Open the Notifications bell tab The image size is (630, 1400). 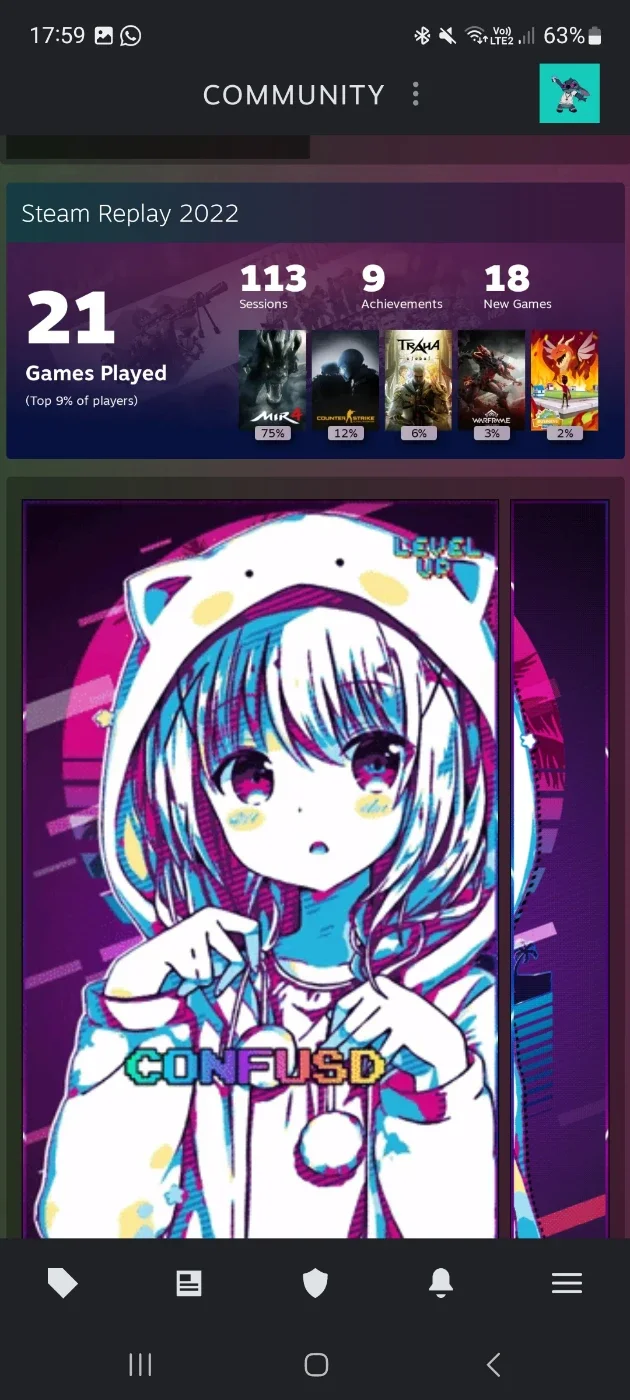point(441,1283)
